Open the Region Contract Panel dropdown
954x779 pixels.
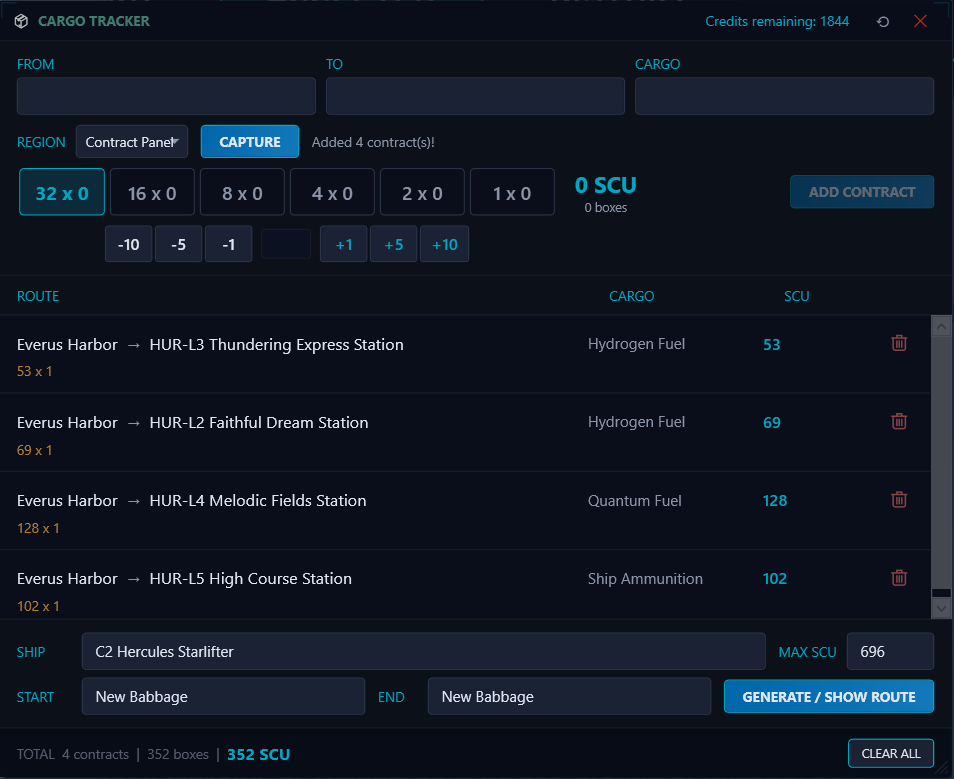pyautogui.click(x=132, y=142)
